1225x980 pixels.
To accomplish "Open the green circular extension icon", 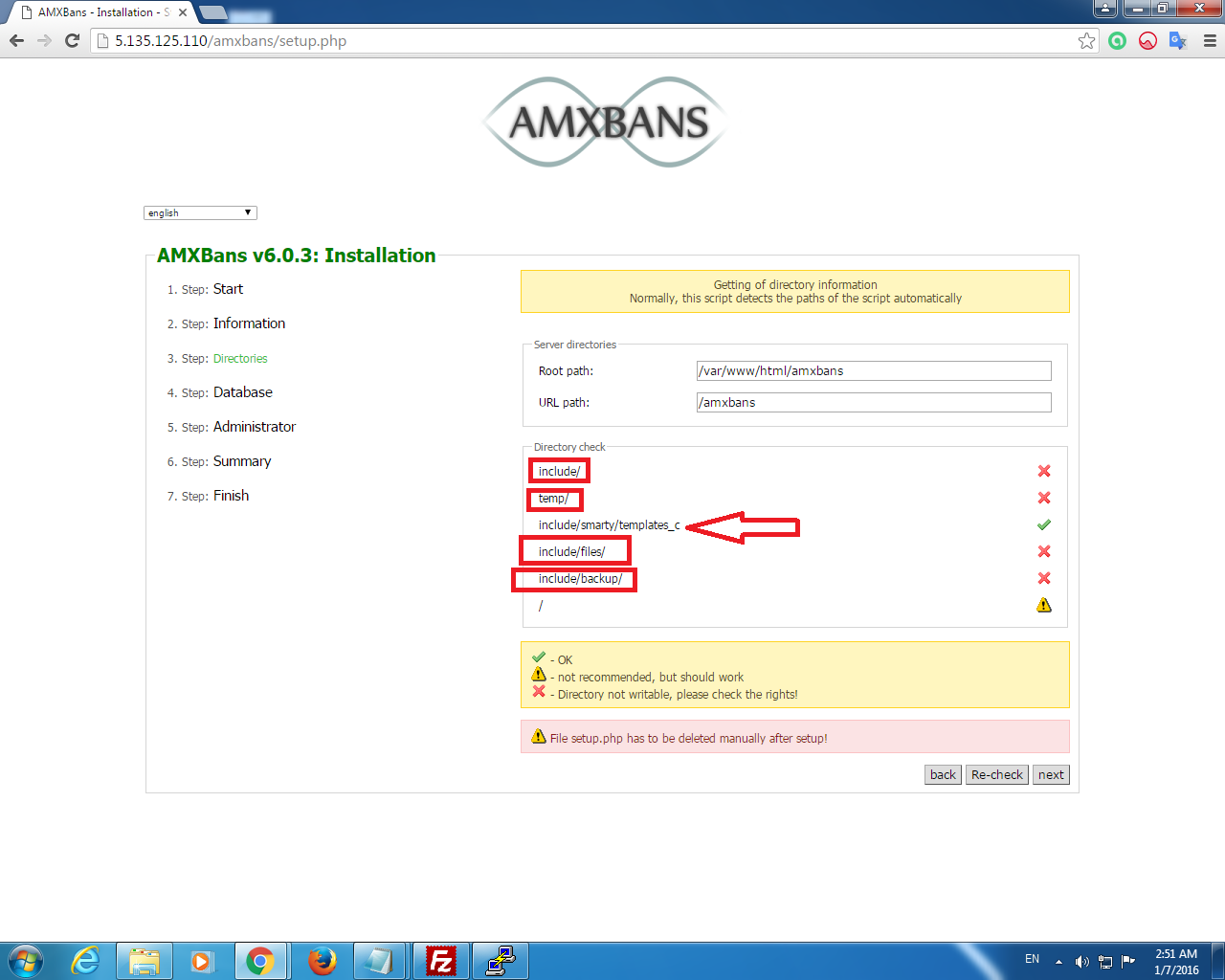I will [x=1117, y=40].
